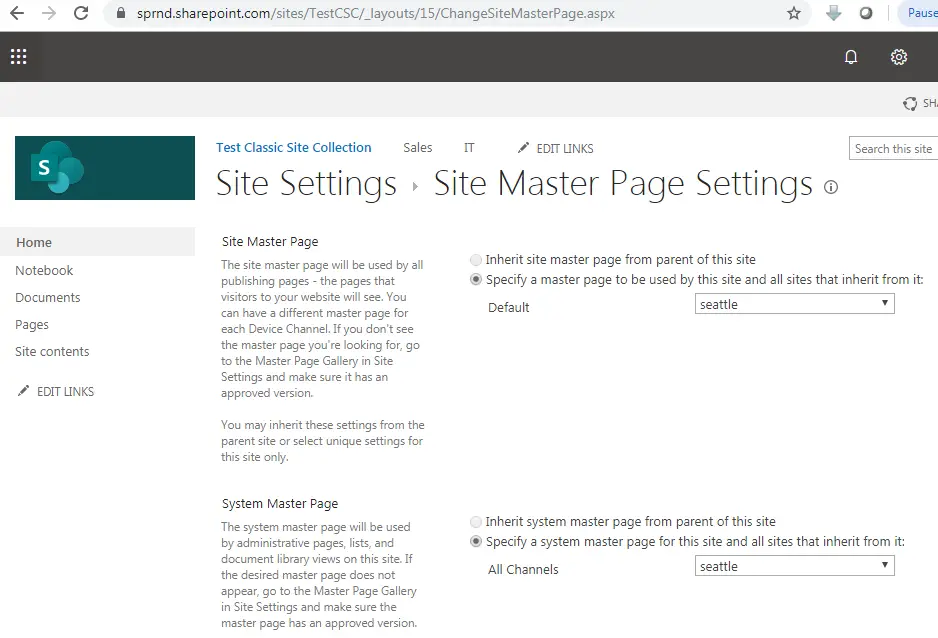Click the info icon beside Site Master Page Settings
The image size is (938, 638).
tap(831, 187)
